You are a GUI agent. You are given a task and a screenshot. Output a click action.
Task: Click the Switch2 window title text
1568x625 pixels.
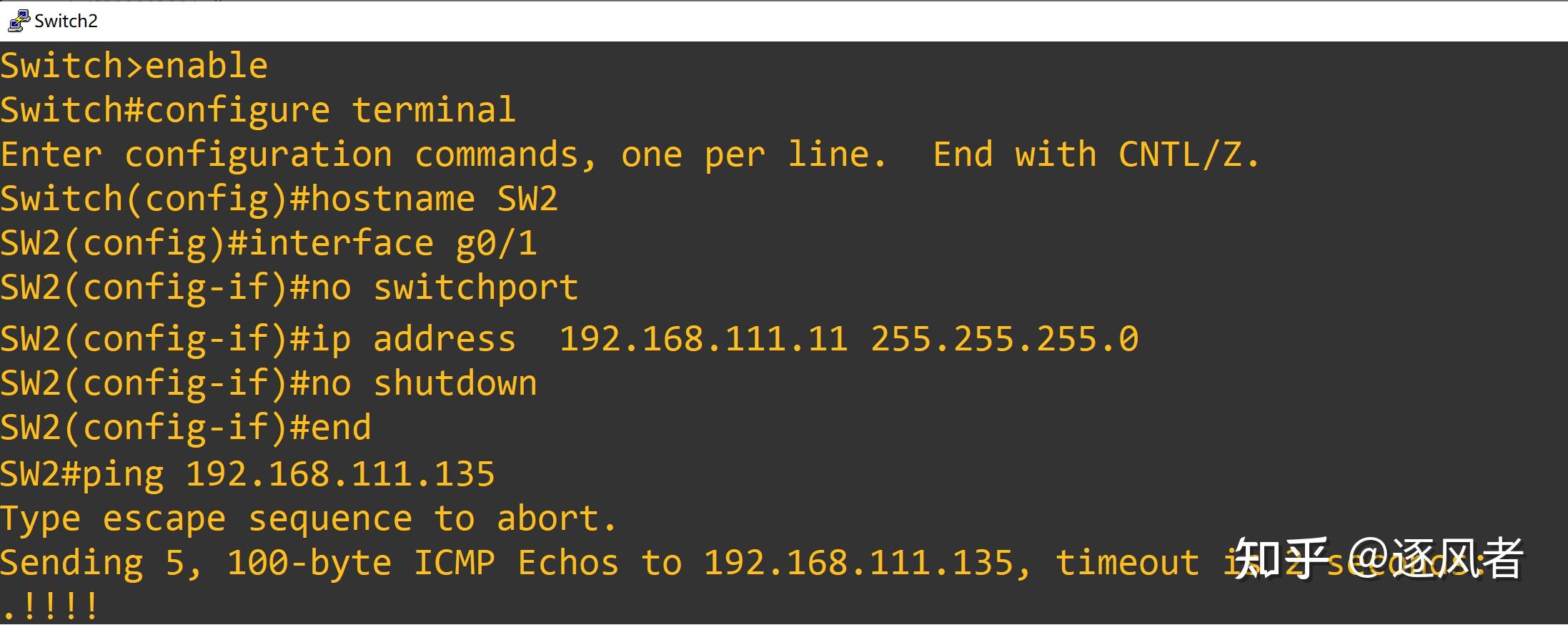pyautogui.click(x=66, y=21)
